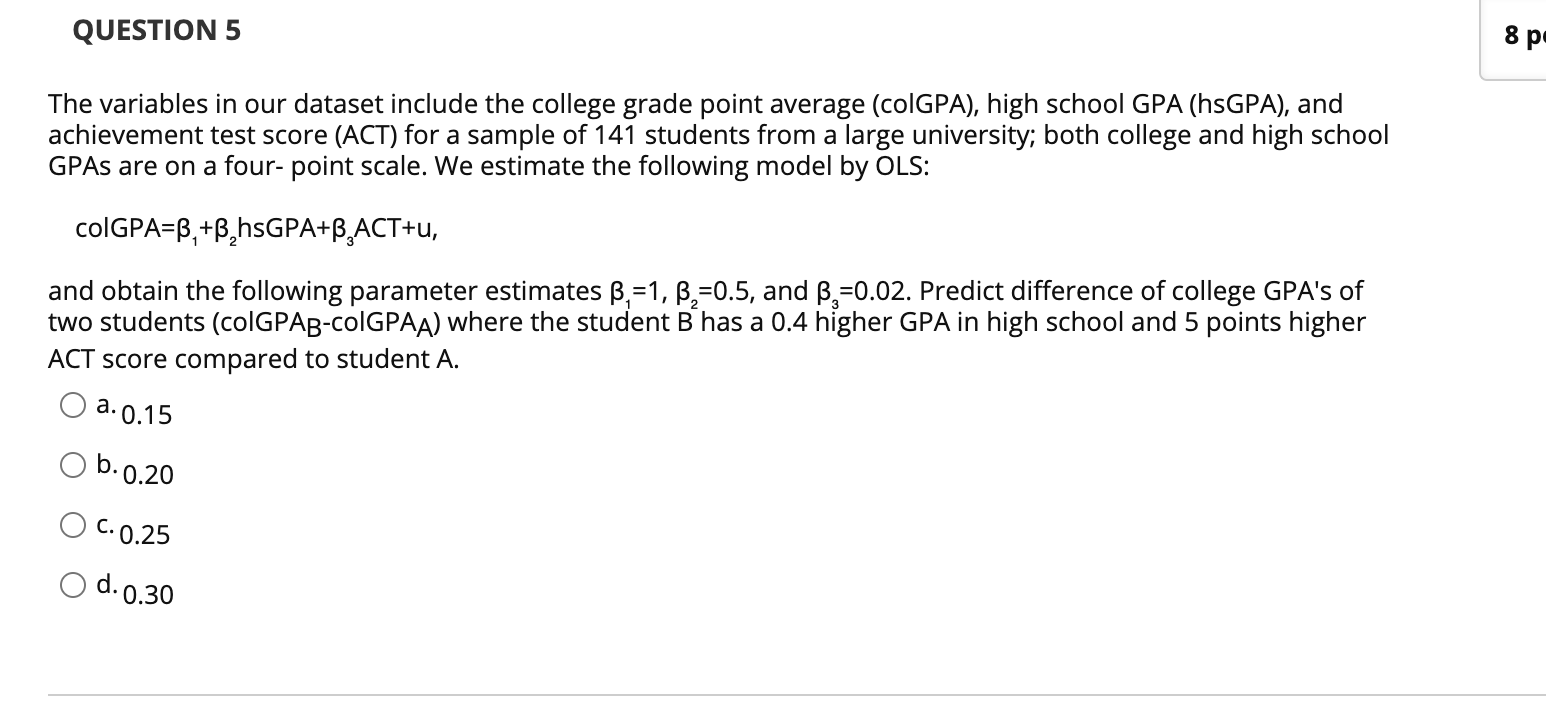Click the QUESTION 5 heading
The image size is (1546, 706).
155,31
